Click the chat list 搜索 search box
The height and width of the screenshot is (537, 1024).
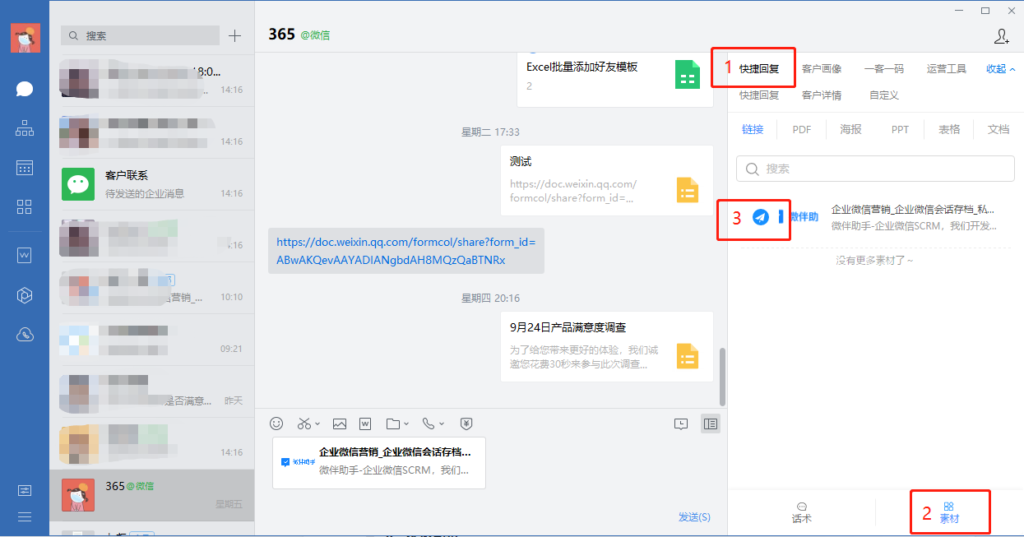(140, 35)
